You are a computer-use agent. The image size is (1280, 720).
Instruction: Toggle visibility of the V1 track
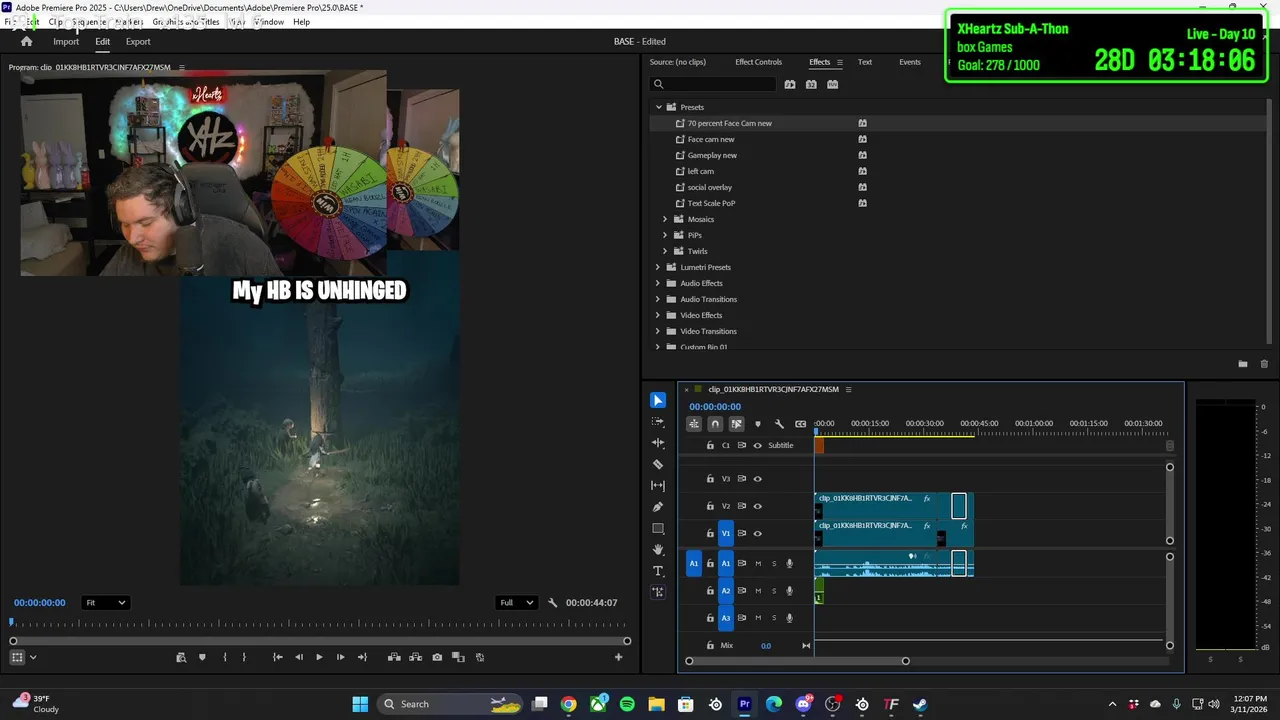point(757,534)
